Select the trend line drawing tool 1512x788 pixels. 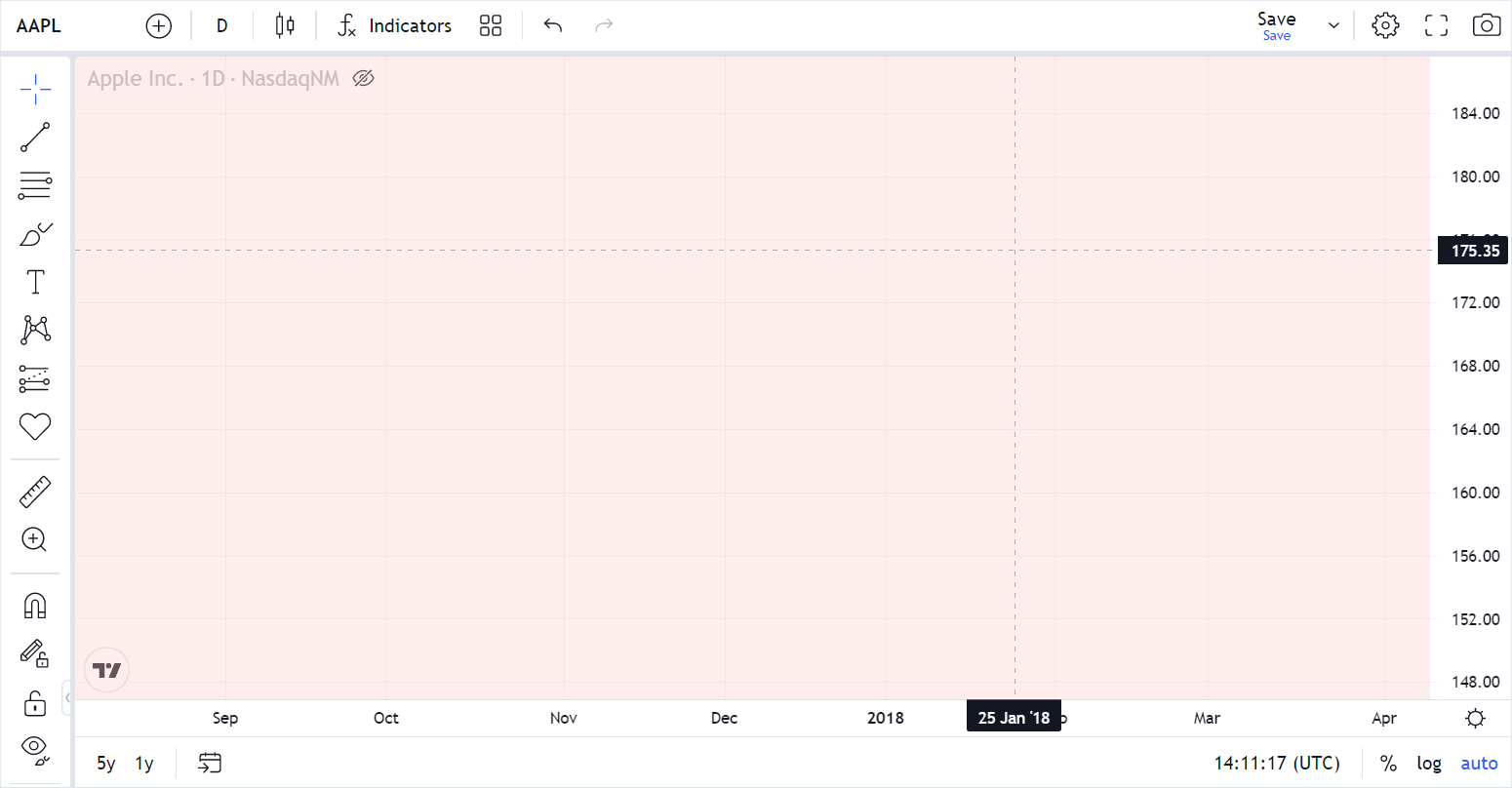[x=35, y=138]
